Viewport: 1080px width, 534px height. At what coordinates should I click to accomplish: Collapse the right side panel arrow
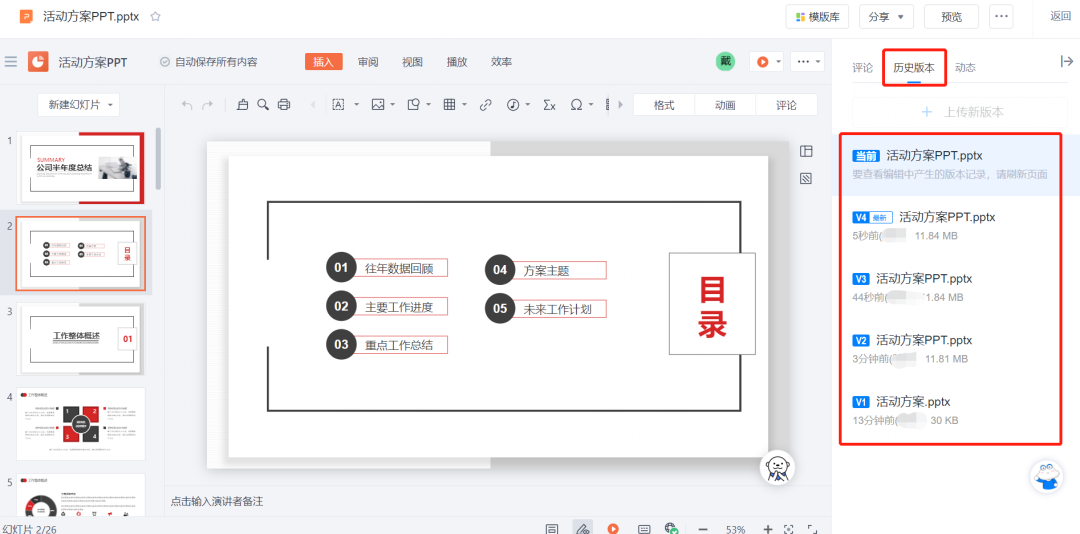pyautogui.click(x=1066, y=61)
